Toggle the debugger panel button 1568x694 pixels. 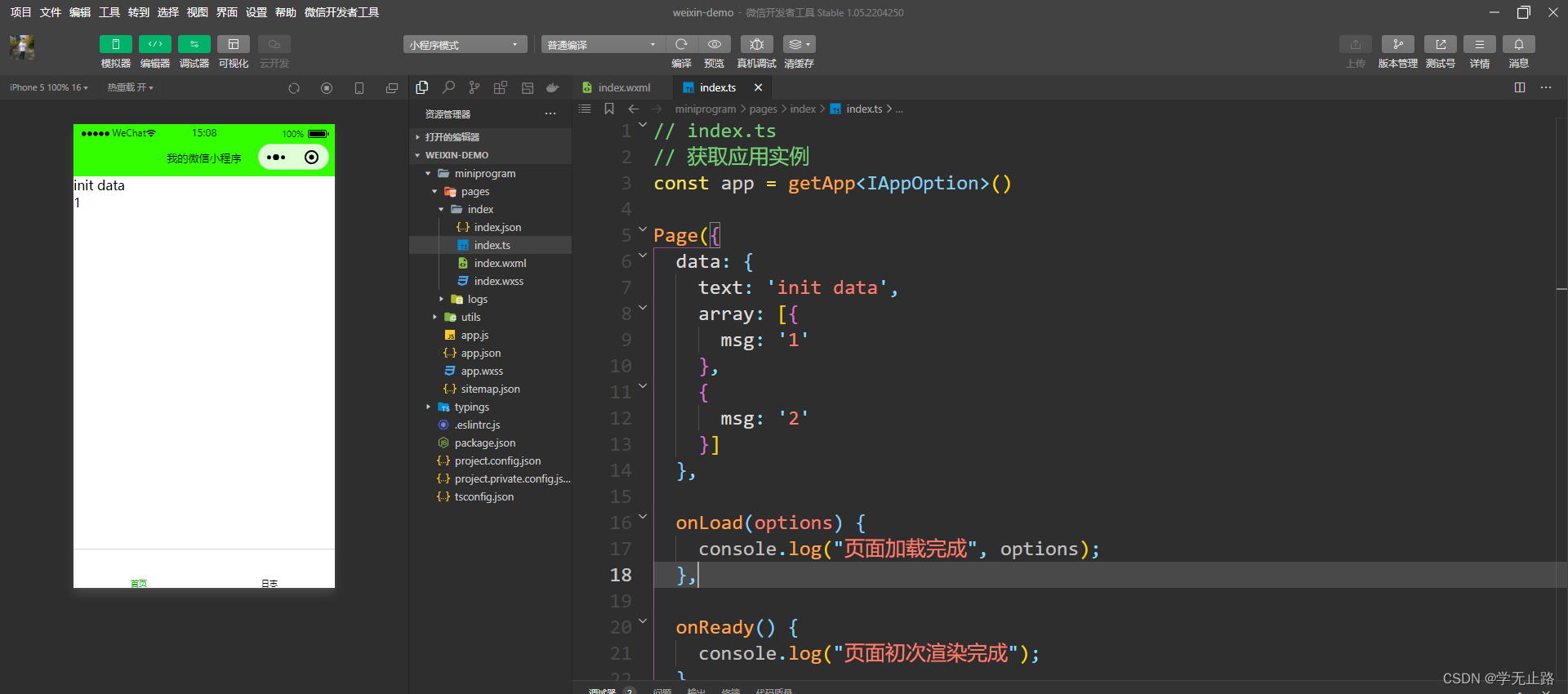click(194, 44)
